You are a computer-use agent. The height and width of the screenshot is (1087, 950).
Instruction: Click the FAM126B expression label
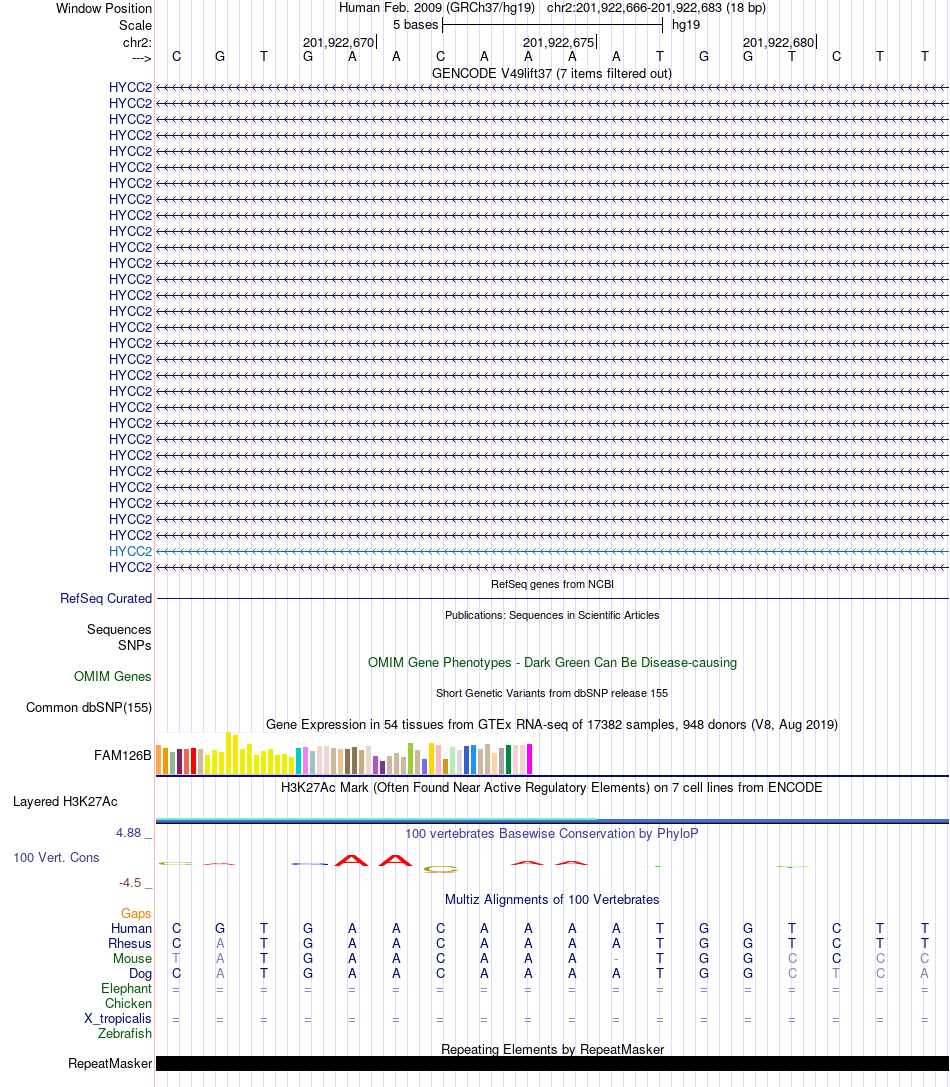click(x=123, y=756)
